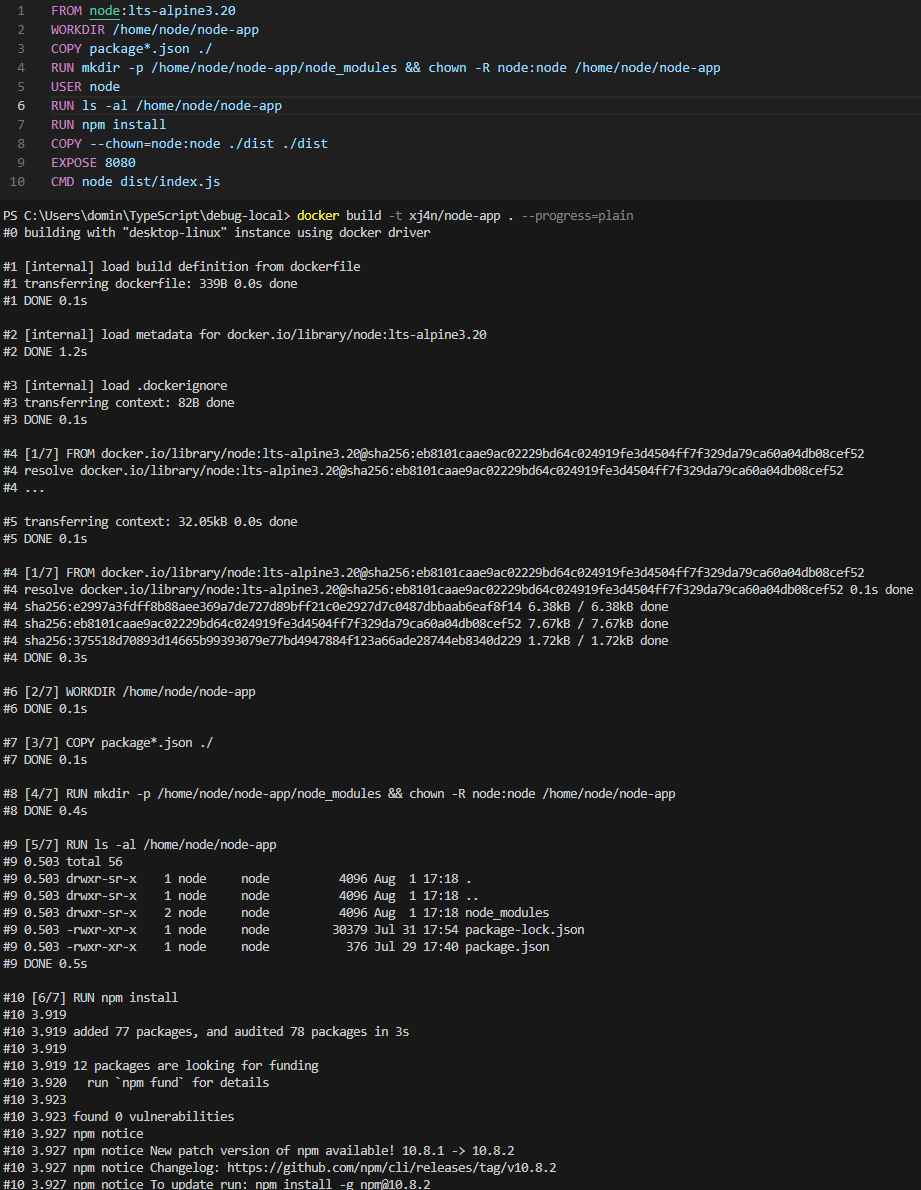Click line number 1 in the gutter

click(x=21, y=11)
